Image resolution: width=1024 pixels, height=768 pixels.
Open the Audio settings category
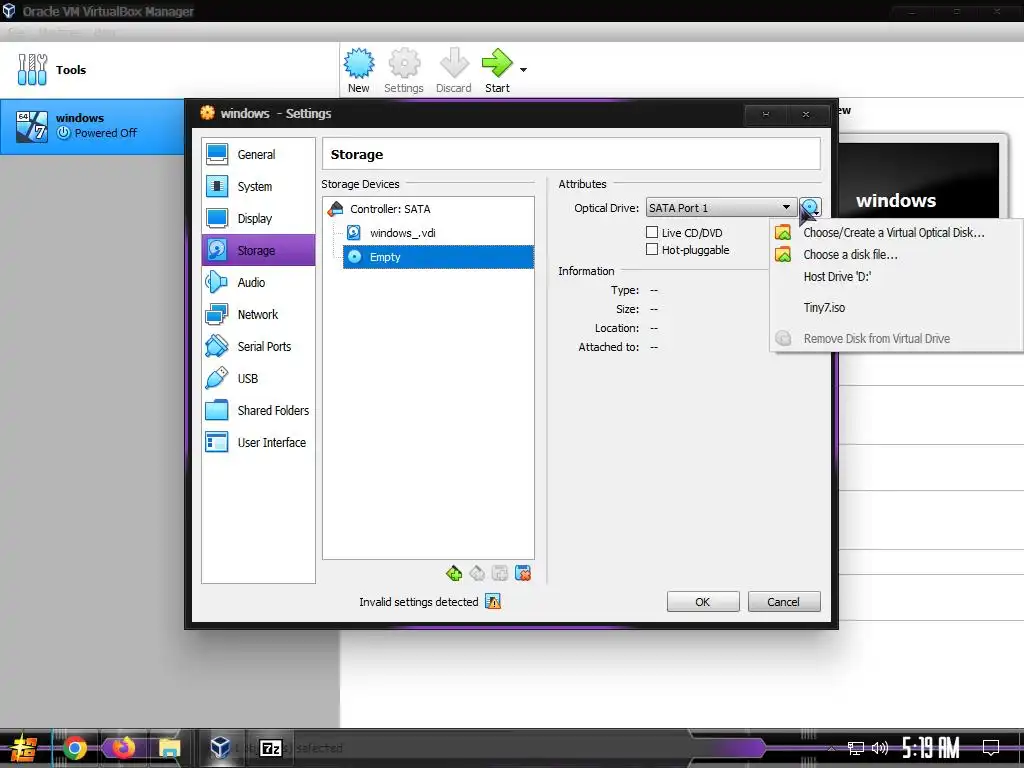[258, 282]
